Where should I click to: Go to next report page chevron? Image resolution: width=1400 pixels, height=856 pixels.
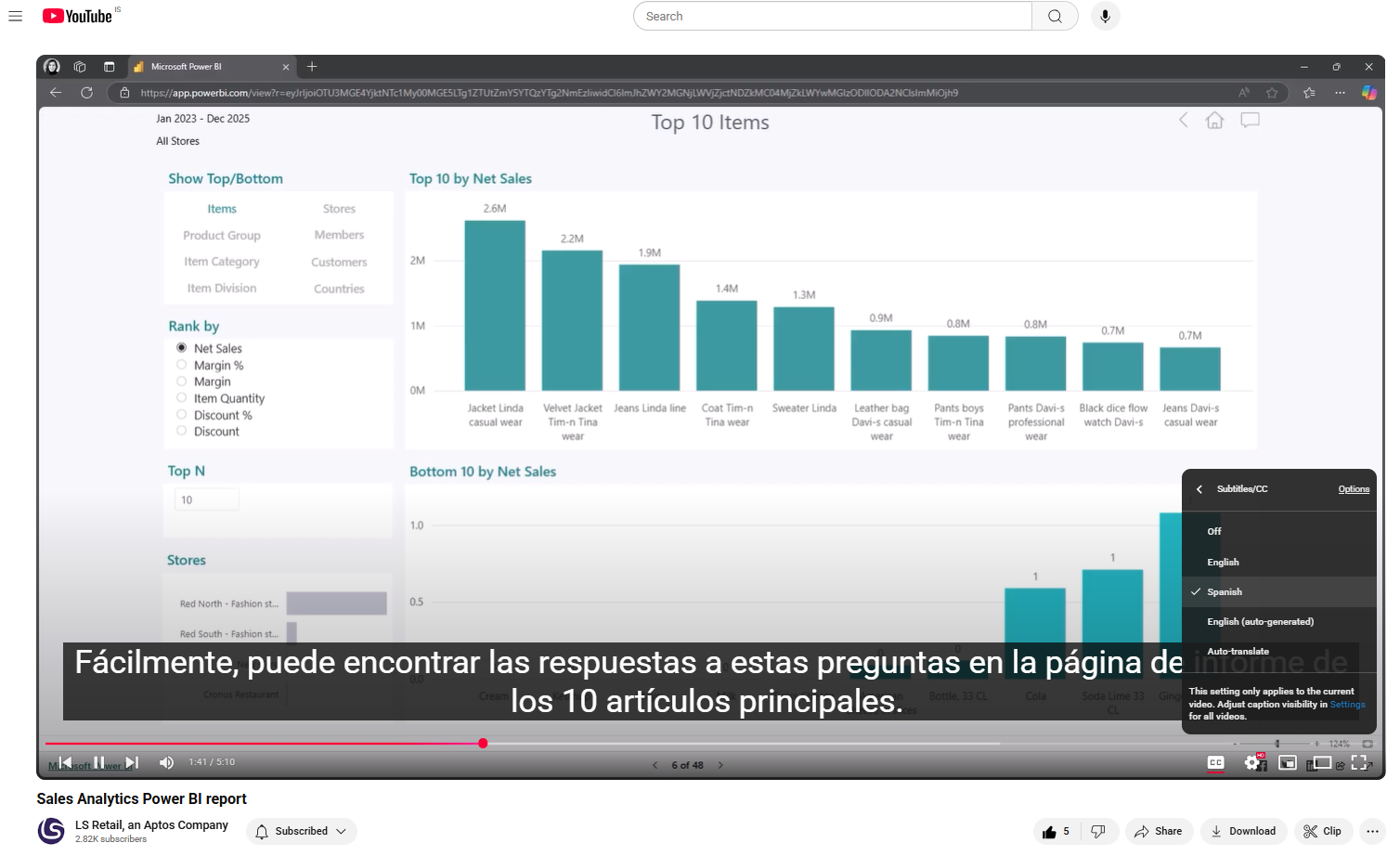click(720, 766)
